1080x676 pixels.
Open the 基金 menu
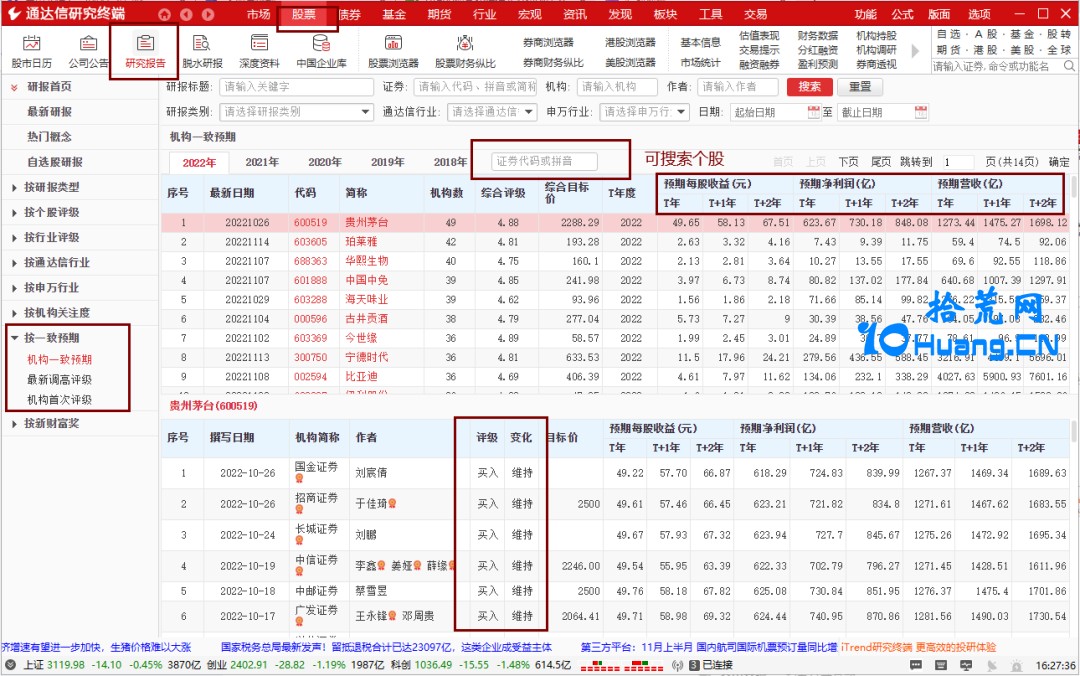(x=394, y=14)
